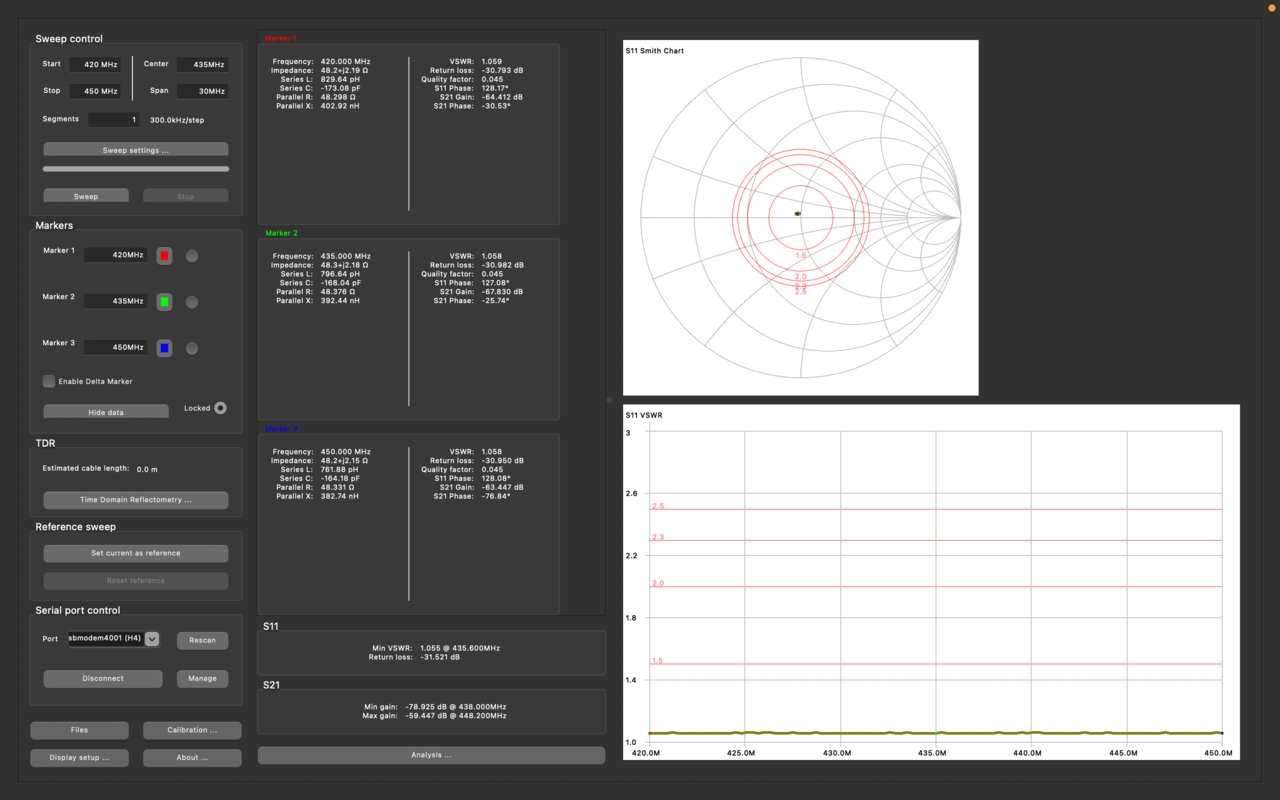Click the estimated cable length 0.0 m value

[x=147, y=469]
